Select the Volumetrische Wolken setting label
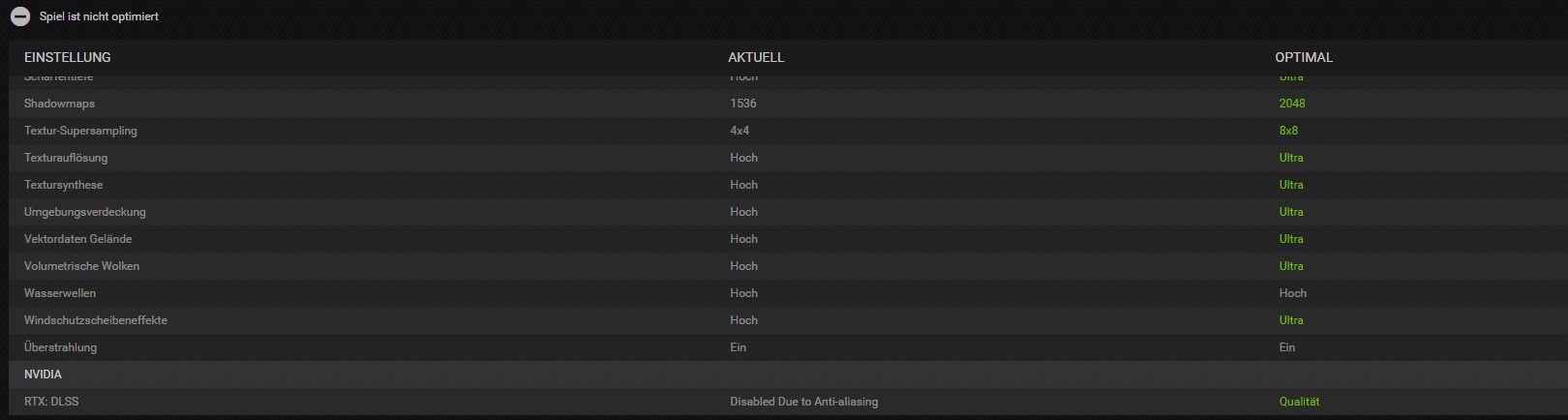The height and width of the screenshot is (420, 1568). click(81, 266)
